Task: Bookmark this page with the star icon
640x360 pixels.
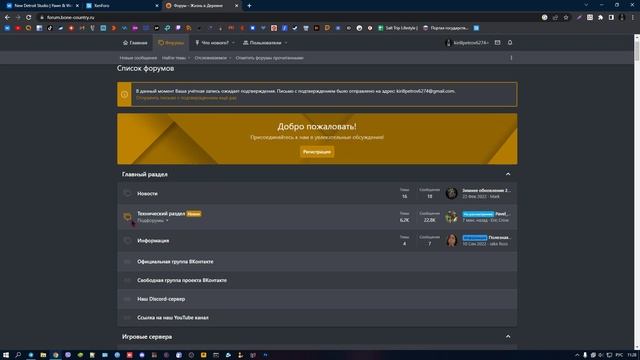Action: click(566, 18)
